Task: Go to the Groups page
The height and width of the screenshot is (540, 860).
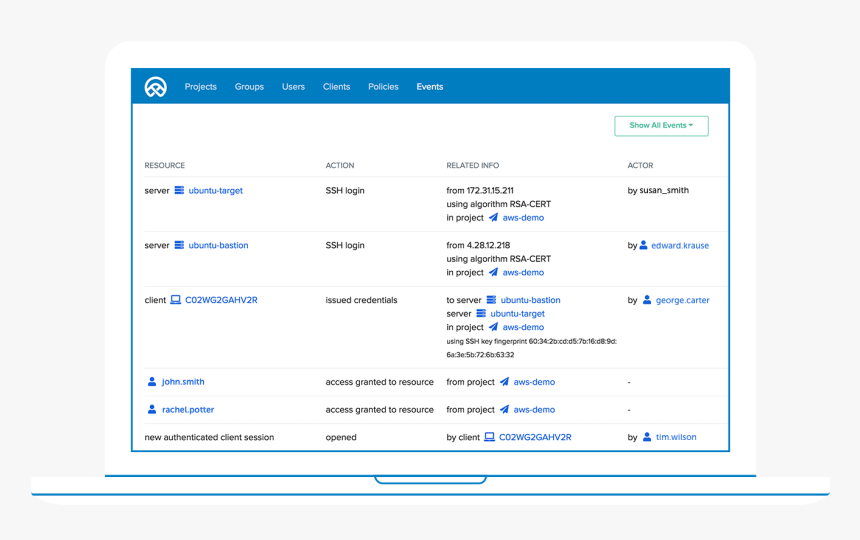Action: [x=249, y=87]
